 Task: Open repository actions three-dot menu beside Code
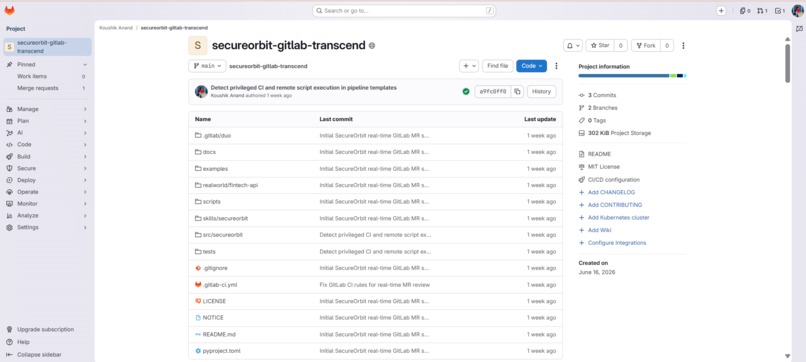pyautogui.click(x=556, y=66)
